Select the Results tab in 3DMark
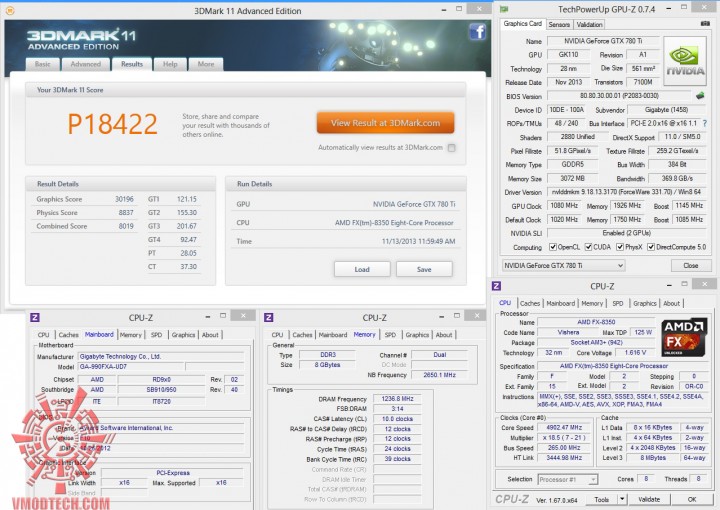 tap(132, 64)
